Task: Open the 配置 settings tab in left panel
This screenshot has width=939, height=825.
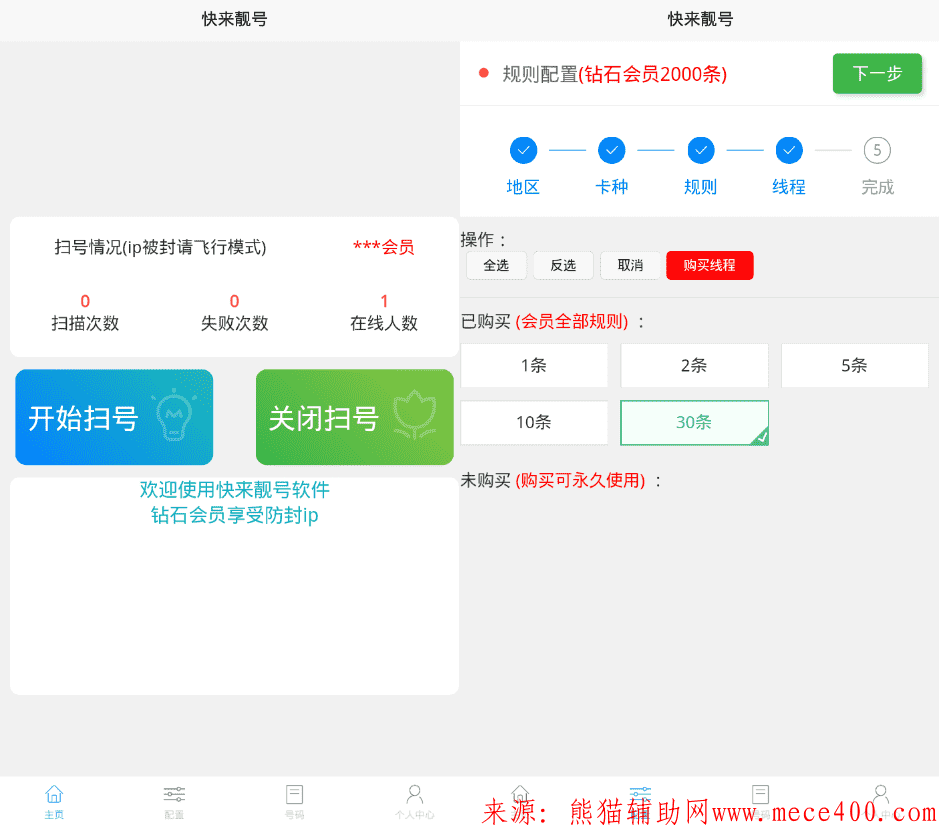Action: pos(174,801)
